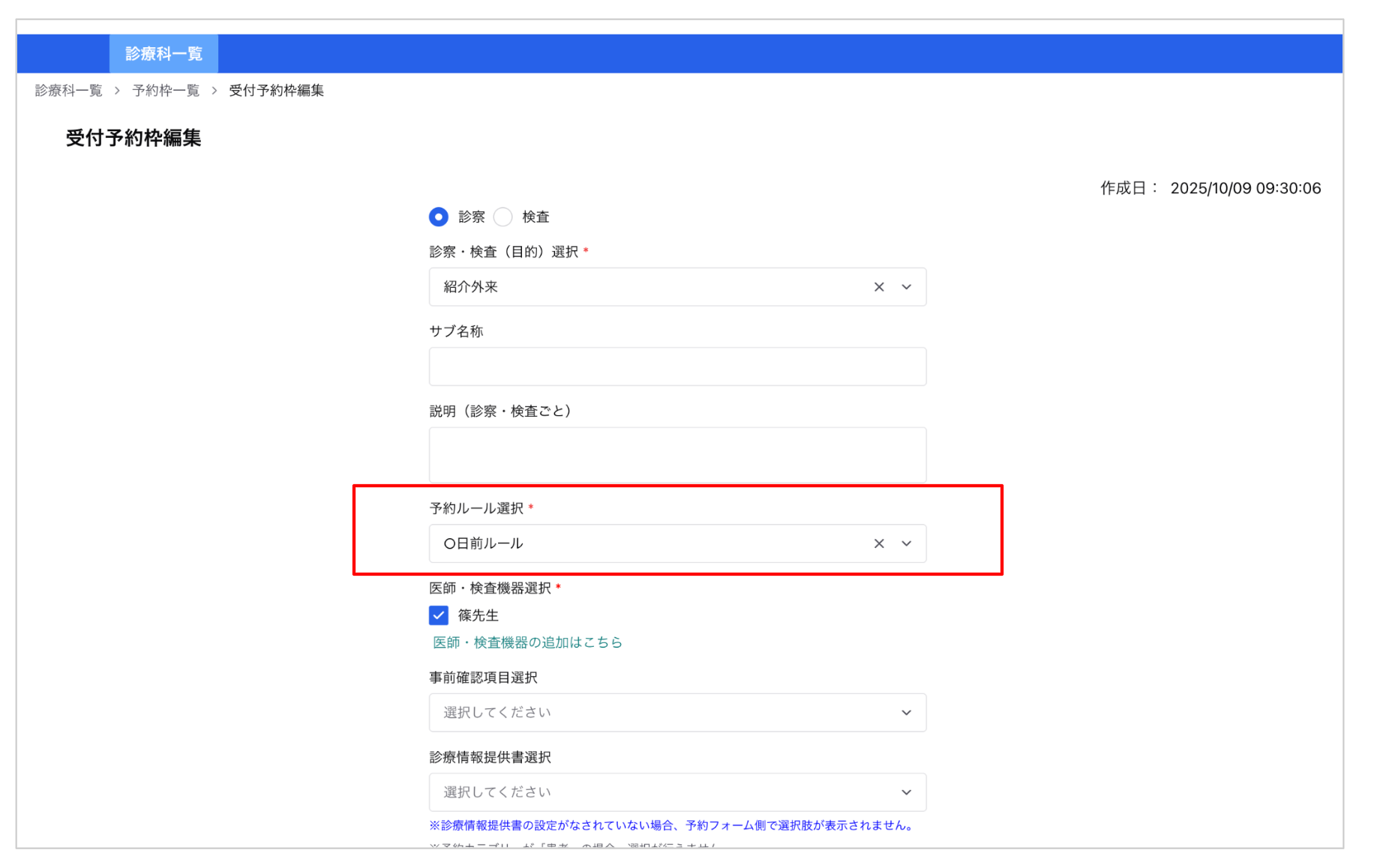
Task: Click chevron arrow in 〇日前ルール field
Action: click(907, 543)
